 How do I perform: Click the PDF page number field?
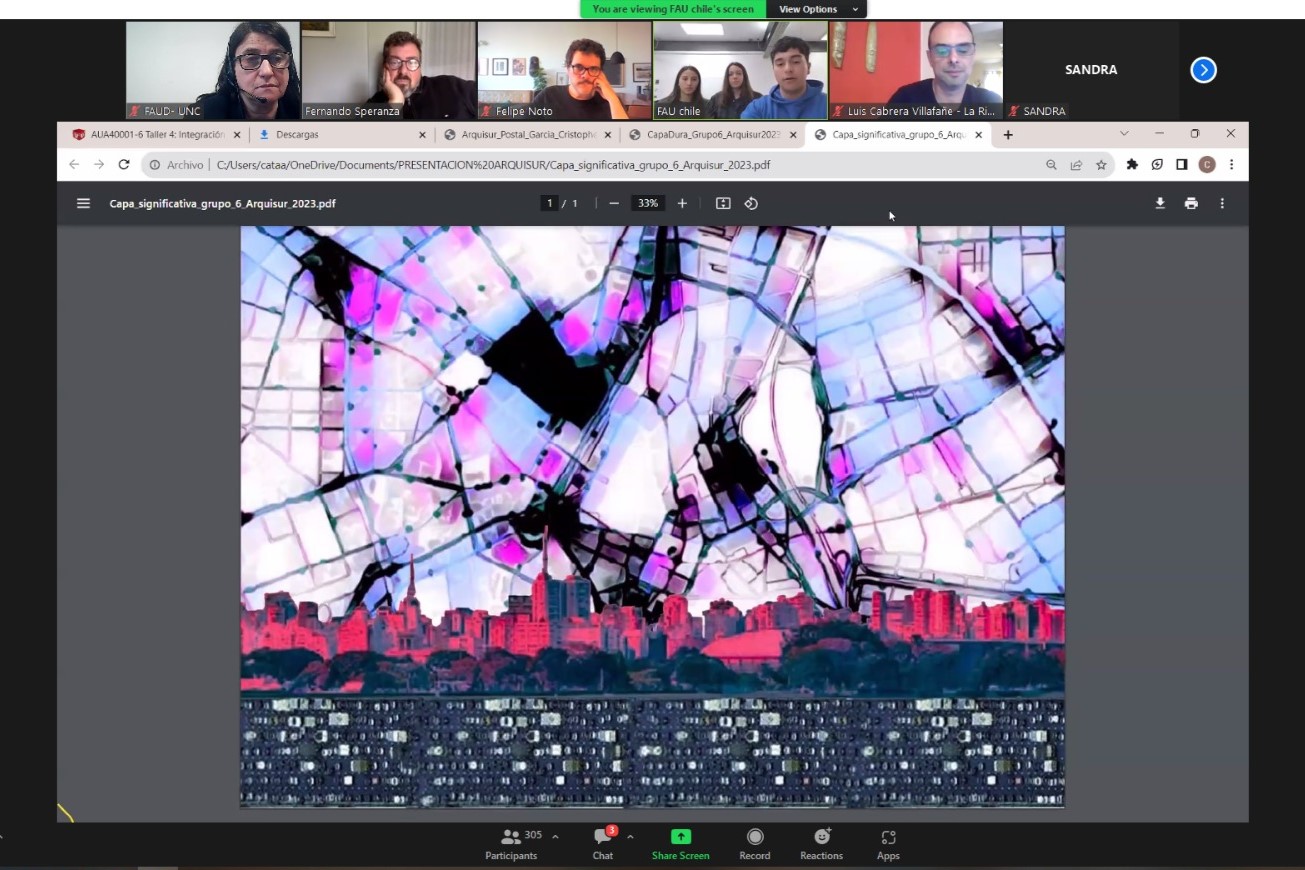click(x=549, y=203)
